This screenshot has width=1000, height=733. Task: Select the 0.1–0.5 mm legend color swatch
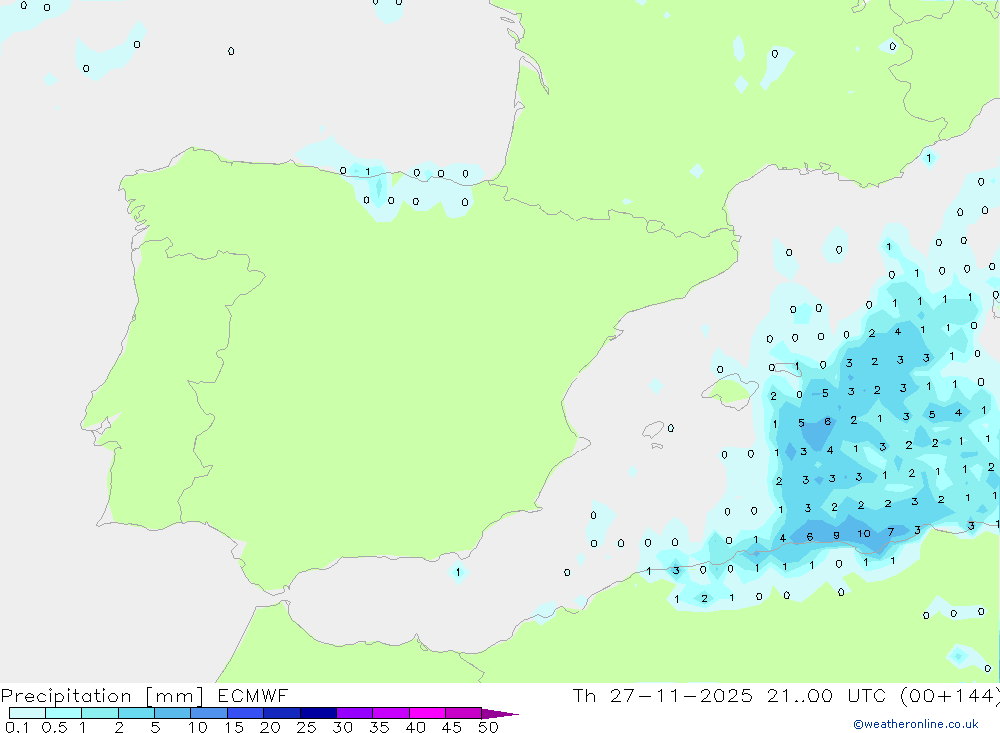(27, 713)
